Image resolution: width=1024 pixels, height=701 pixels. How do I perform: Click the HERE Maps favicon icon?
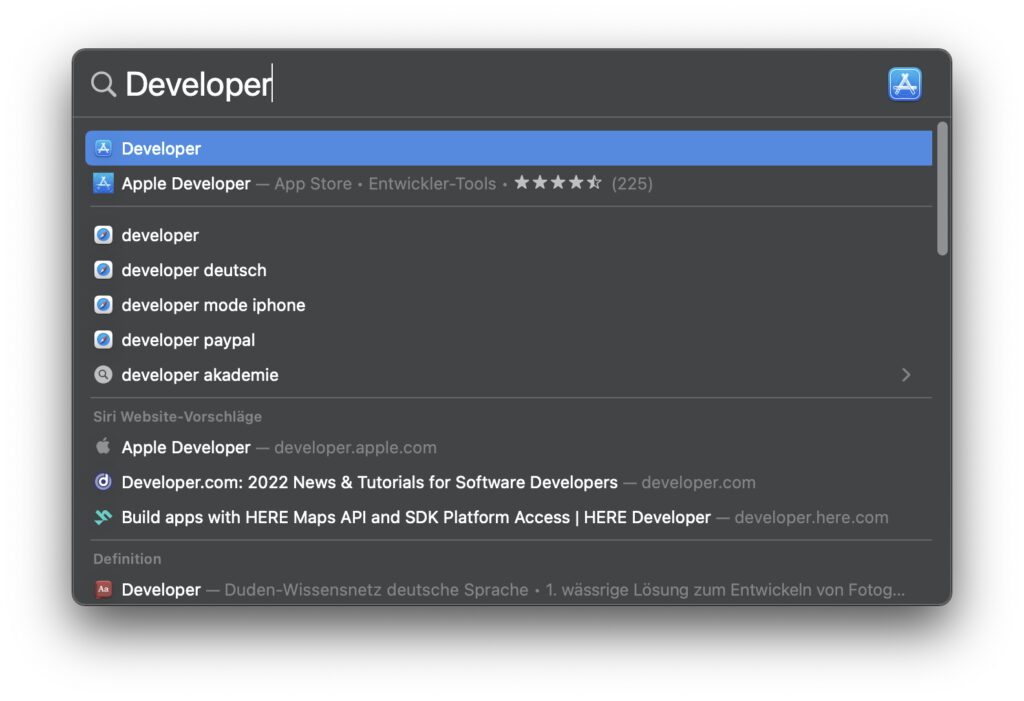103,517
